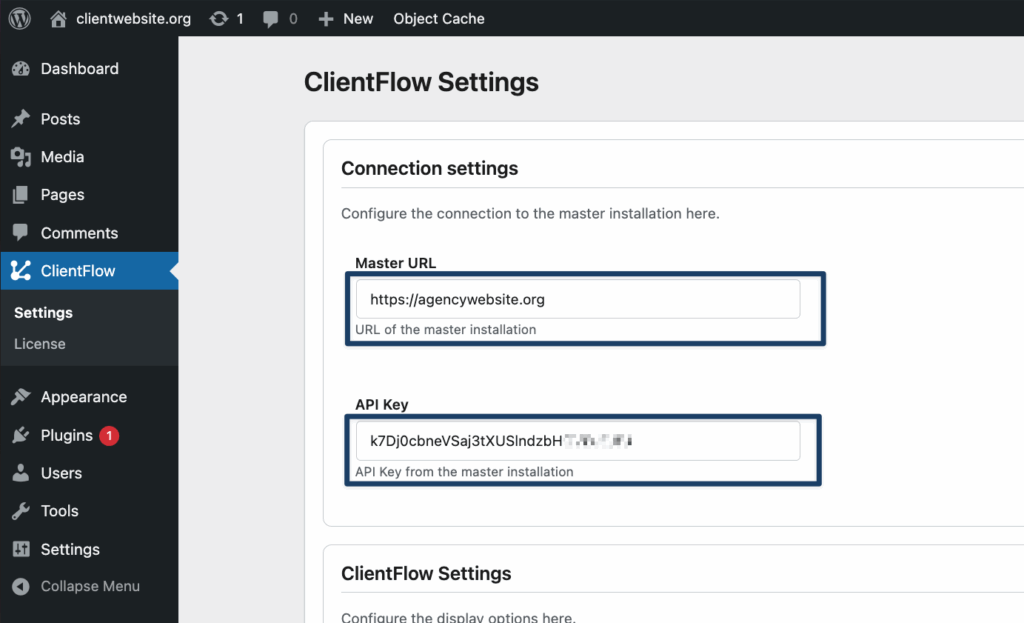Click the WordPress logo icon
This screenshot has height=623, width=1024.
(x=20, y=18)
